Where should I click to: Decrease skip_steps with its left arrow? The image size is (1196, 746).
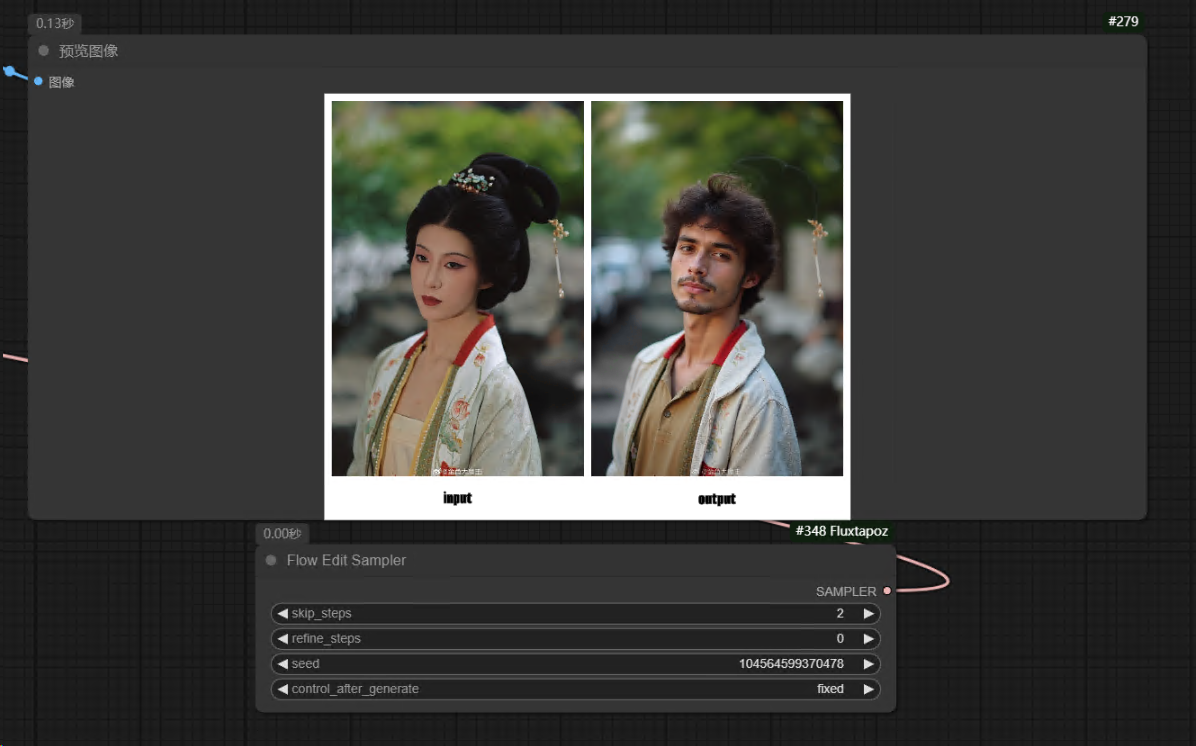pos(283,614)
